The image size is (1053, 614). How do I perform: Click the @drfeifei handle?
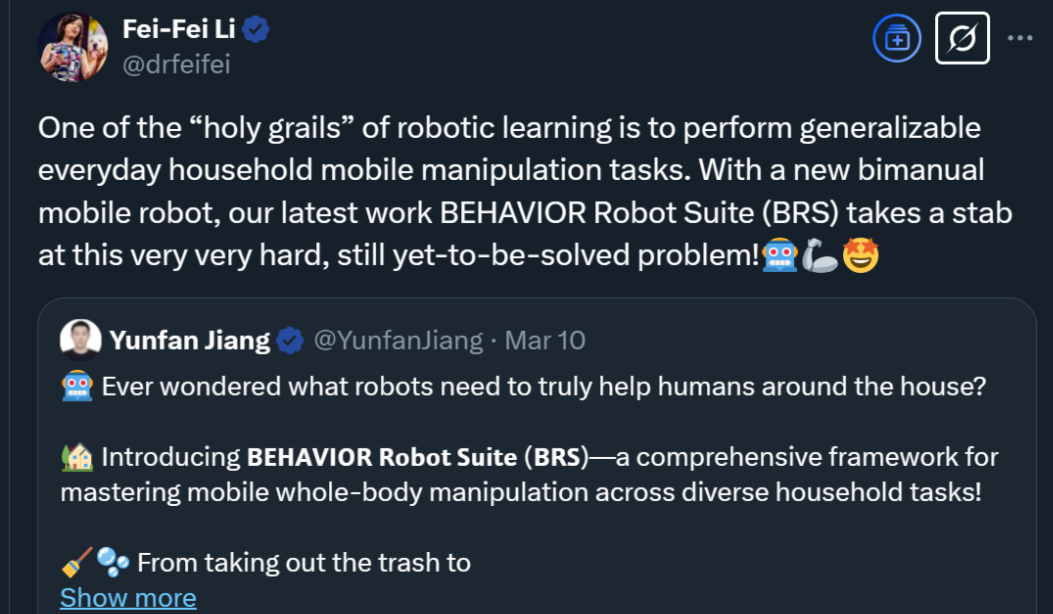(x=176, y=64)
